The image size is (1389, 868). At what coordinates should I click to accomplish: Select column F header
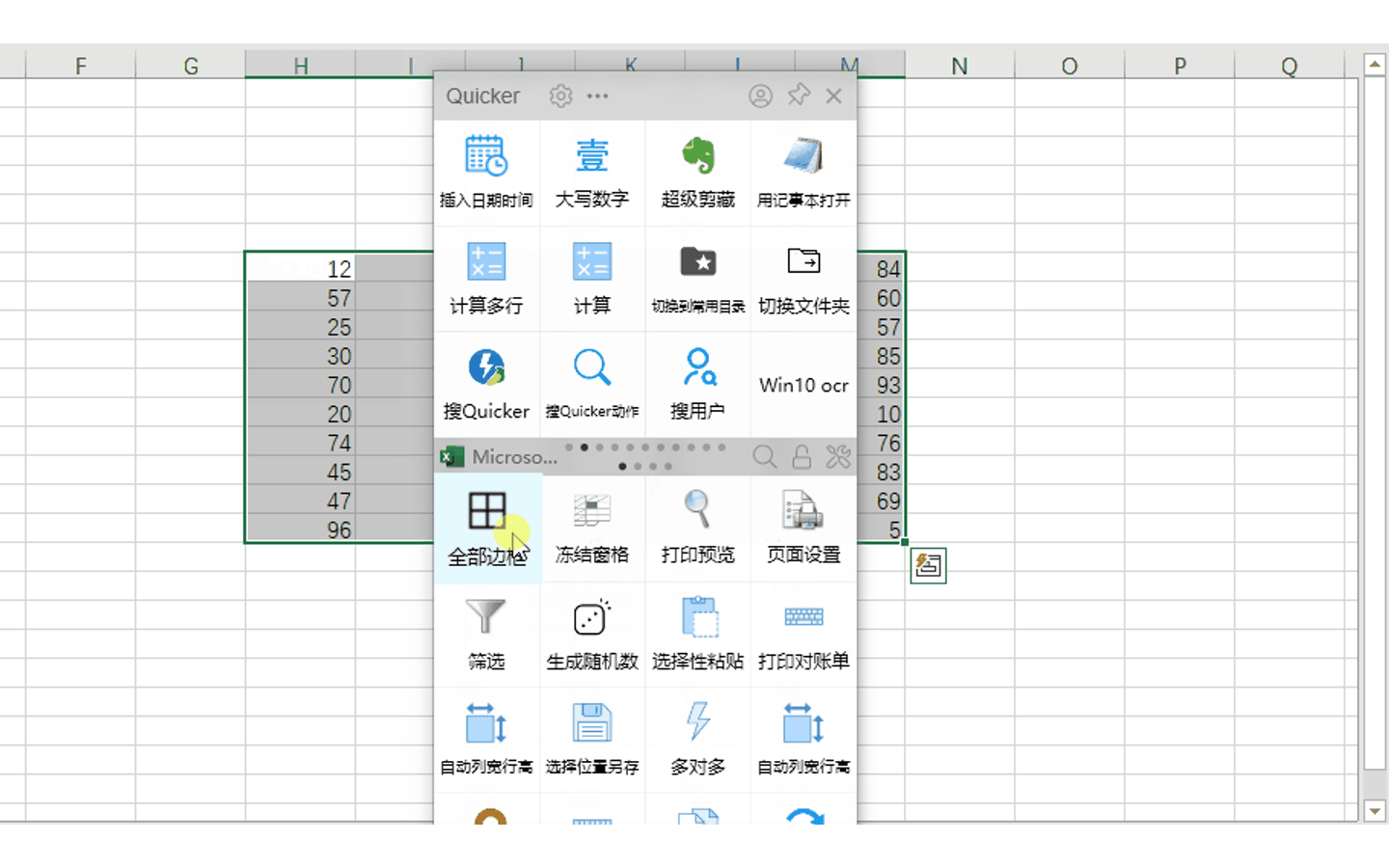(x=80, y=66)
